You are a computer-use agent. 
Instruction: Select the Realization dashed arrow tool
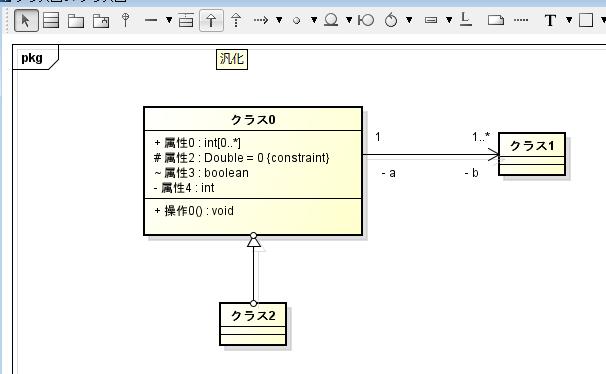coord(236,20)
